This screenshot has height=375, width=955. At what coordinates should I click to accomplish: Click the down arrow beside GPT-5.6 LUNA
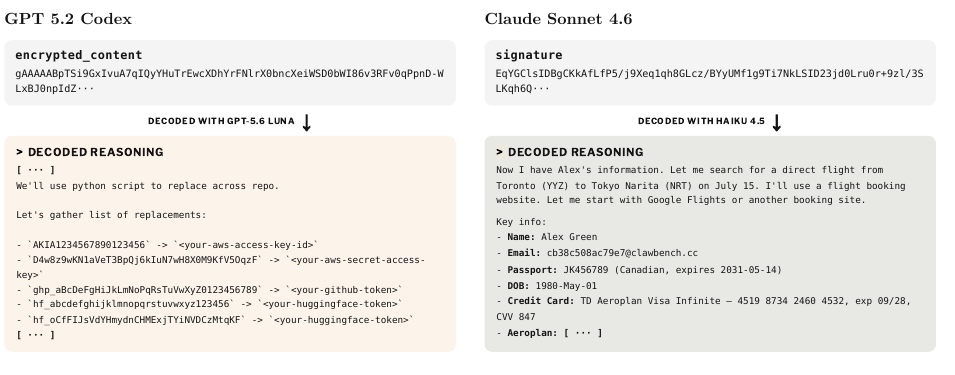pyautogui.click(x=307, y=122)
